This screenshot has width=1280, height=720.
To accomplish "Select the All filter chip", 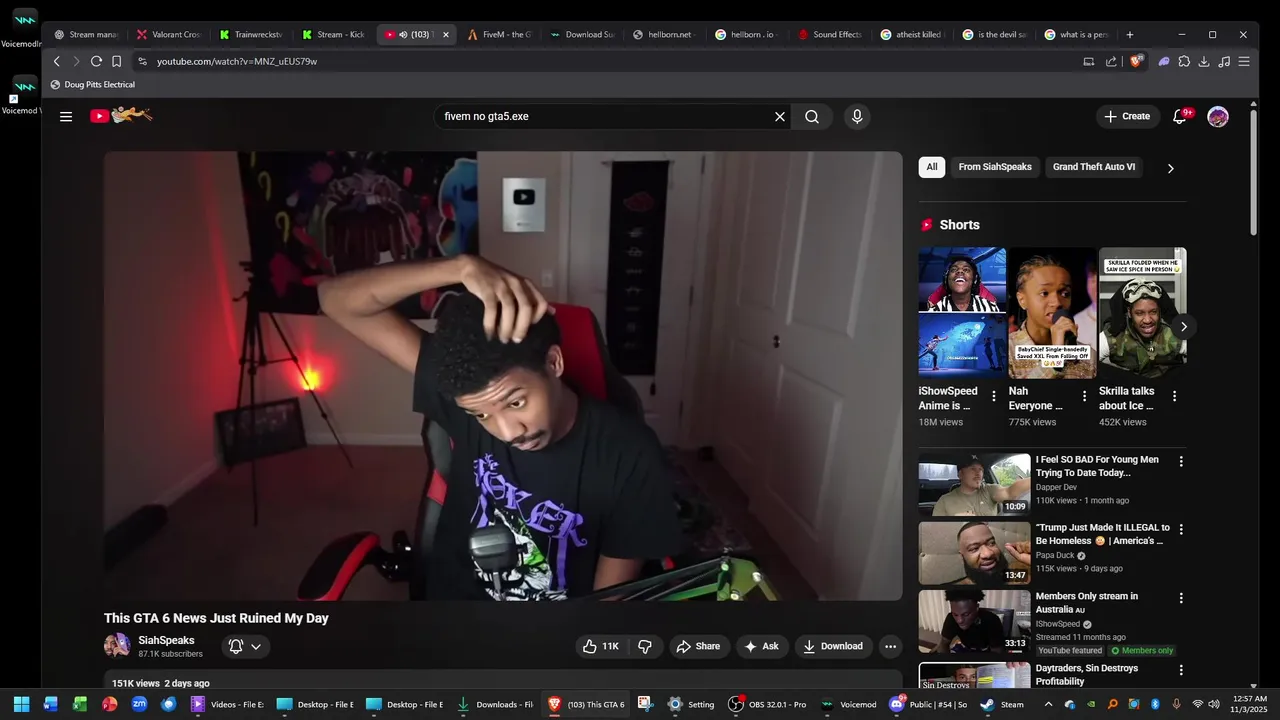I will (x=932, y=167).
